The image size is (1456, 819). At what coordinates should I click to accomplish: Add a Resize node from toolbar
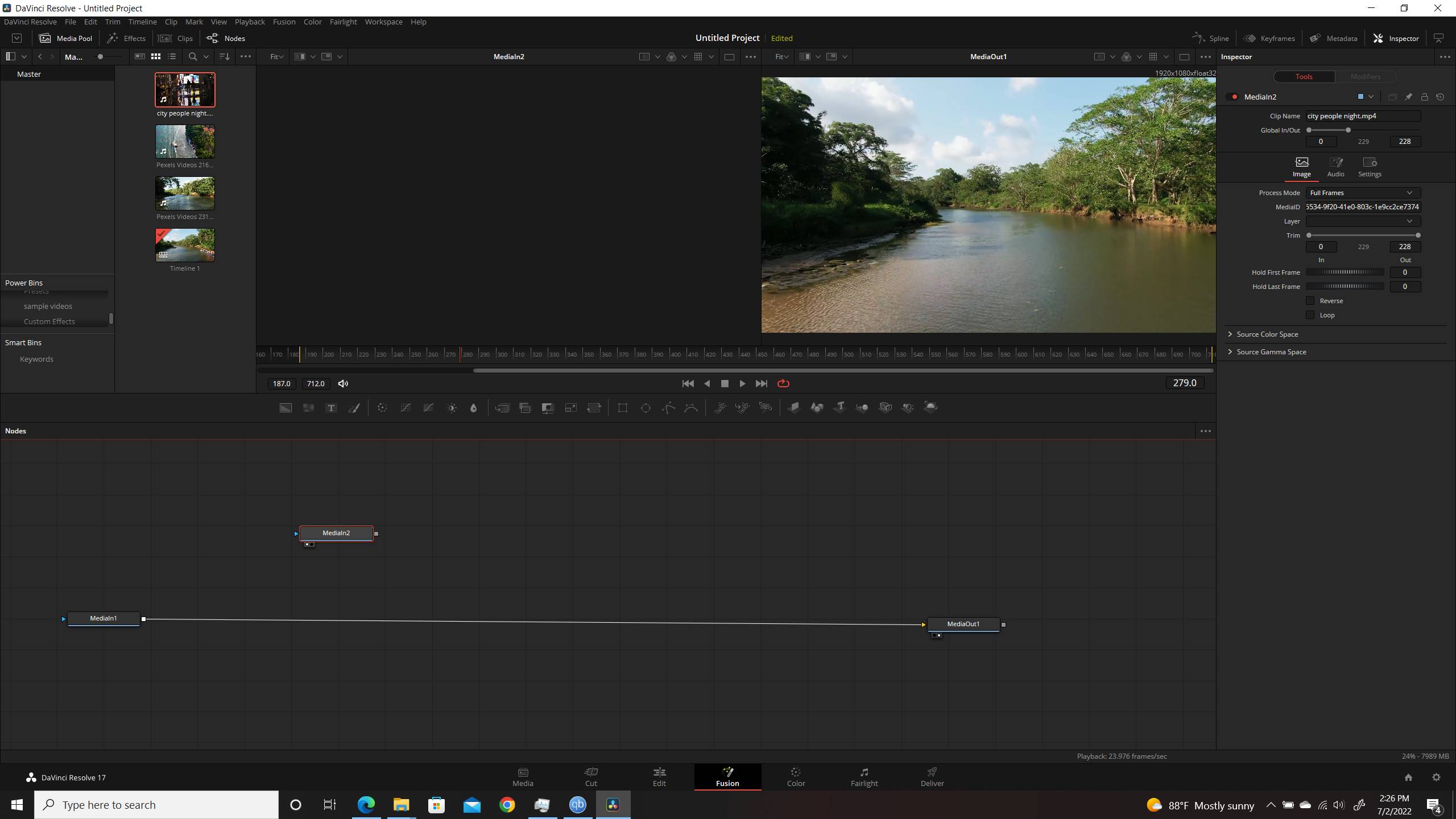[x=570, y=407]
